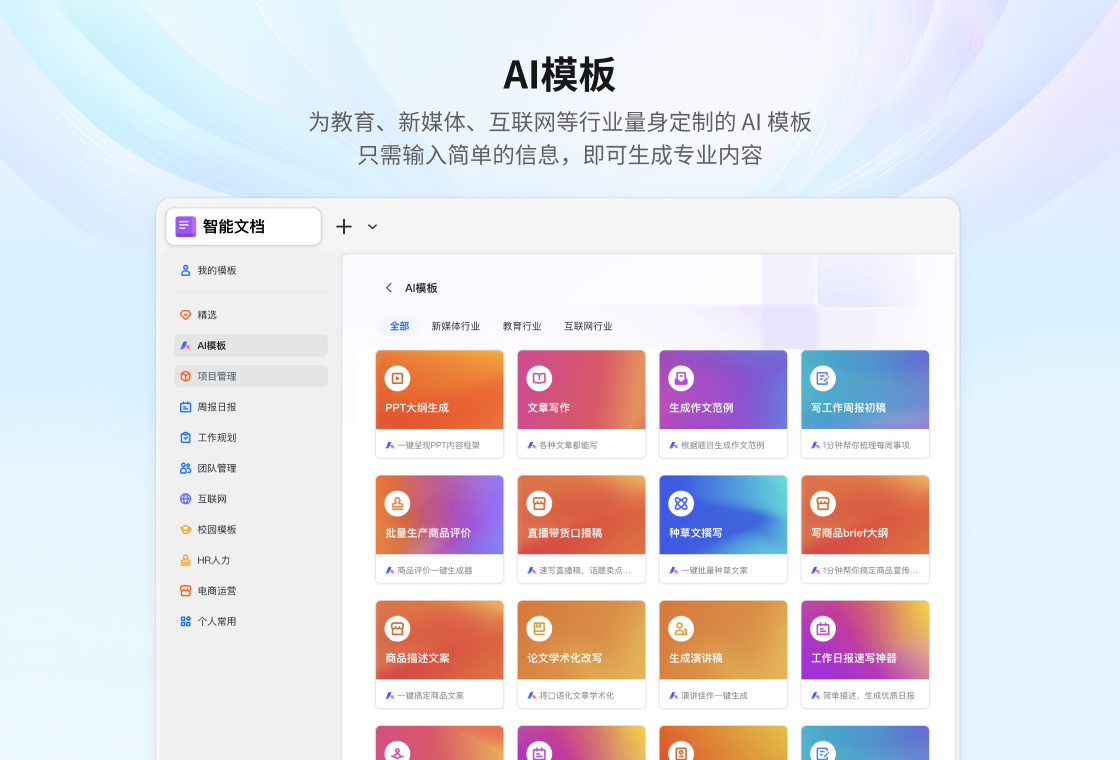The height and width of the screenshot is (760, 1120).
Task: Click description 各种文章都能写
Action: (568, 445)
